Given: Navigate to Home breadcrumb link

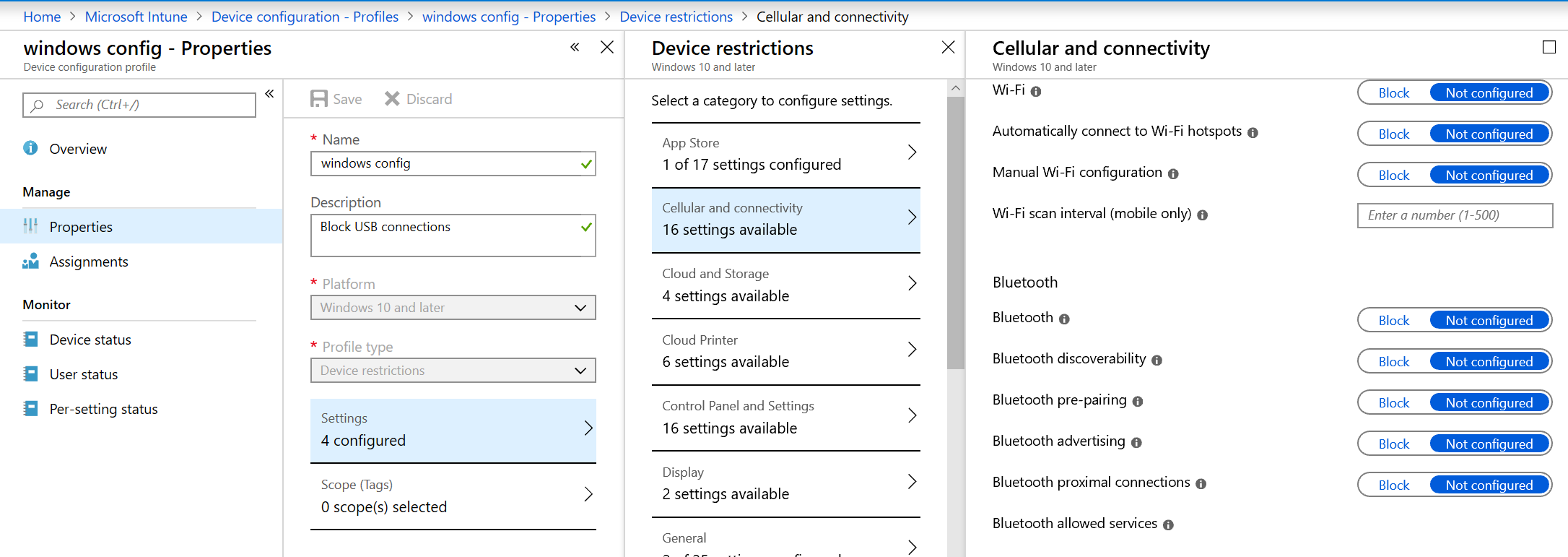Looking at the screenshot, I should coord(42,17).
